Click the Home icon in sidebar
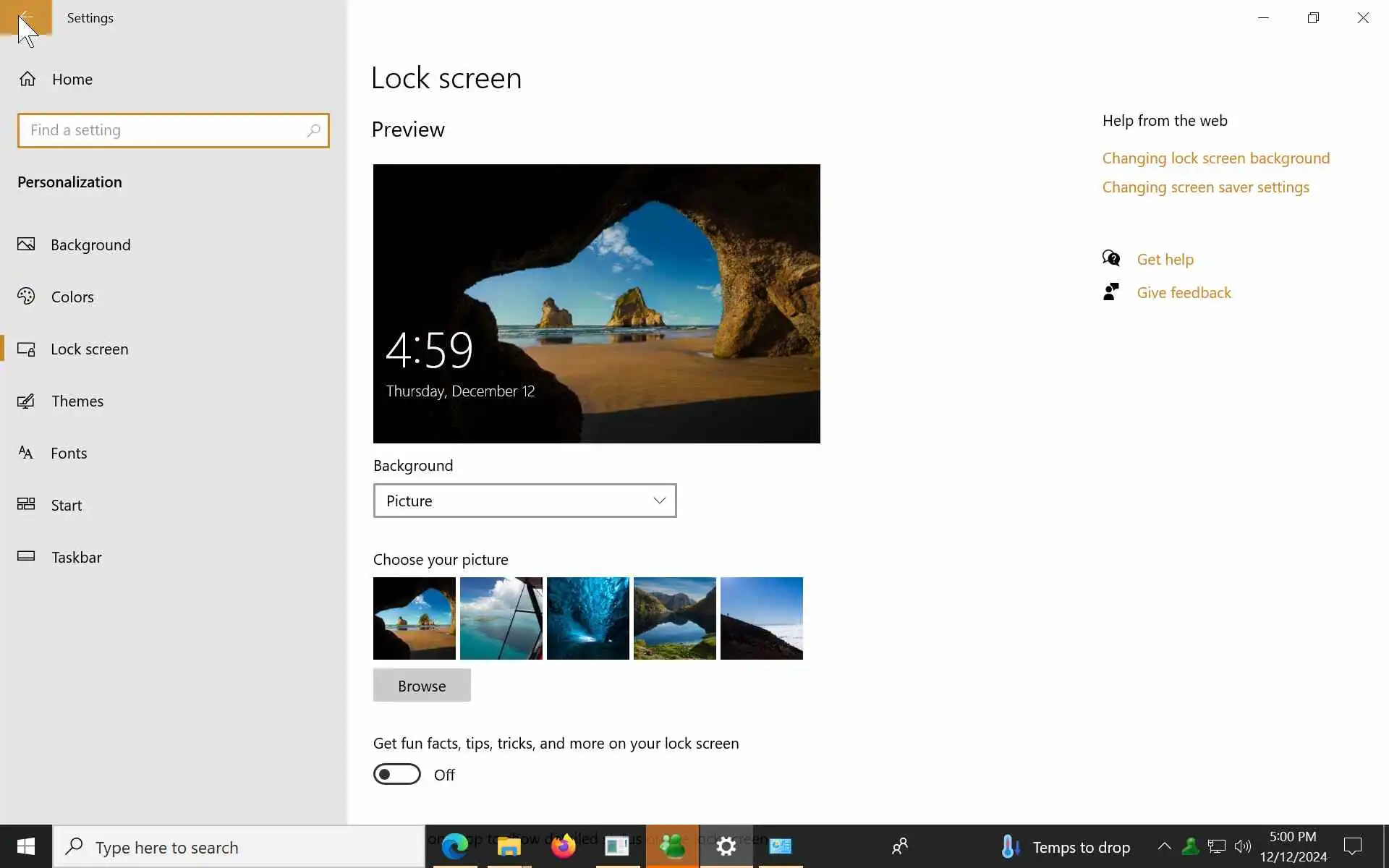1389x868 pixels. [27, 79]
